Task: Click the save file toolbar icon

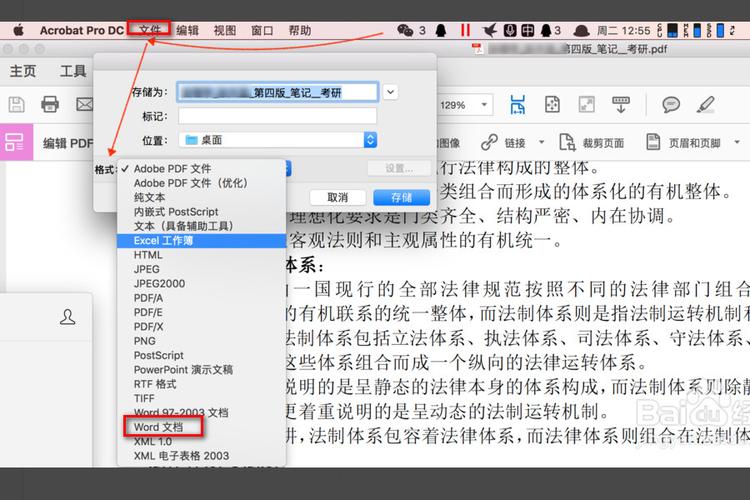Action: tap(17, 104)
